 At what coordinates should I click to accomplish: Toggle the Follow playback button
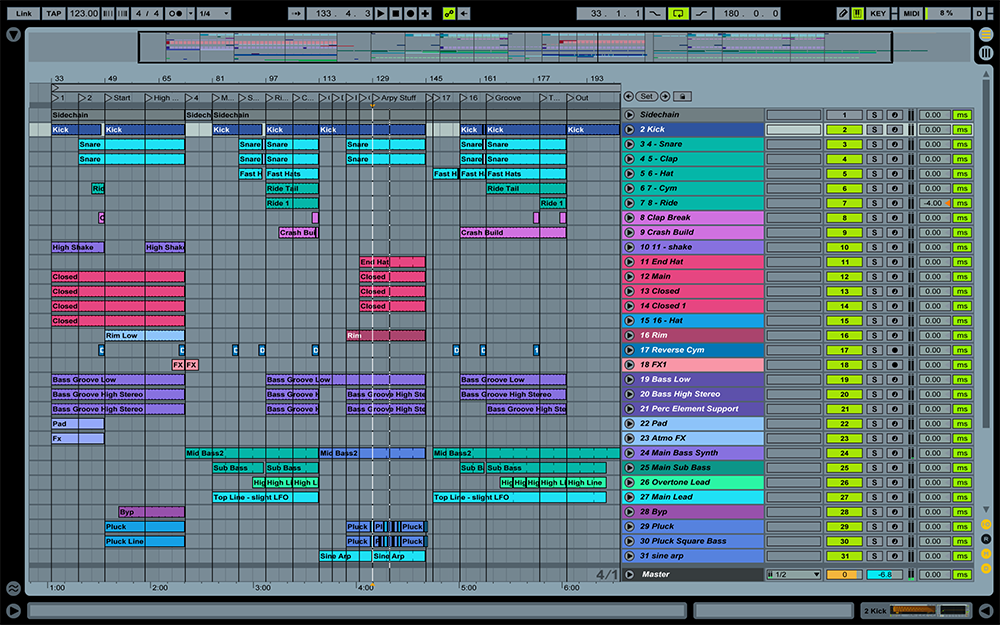point(296,13)
